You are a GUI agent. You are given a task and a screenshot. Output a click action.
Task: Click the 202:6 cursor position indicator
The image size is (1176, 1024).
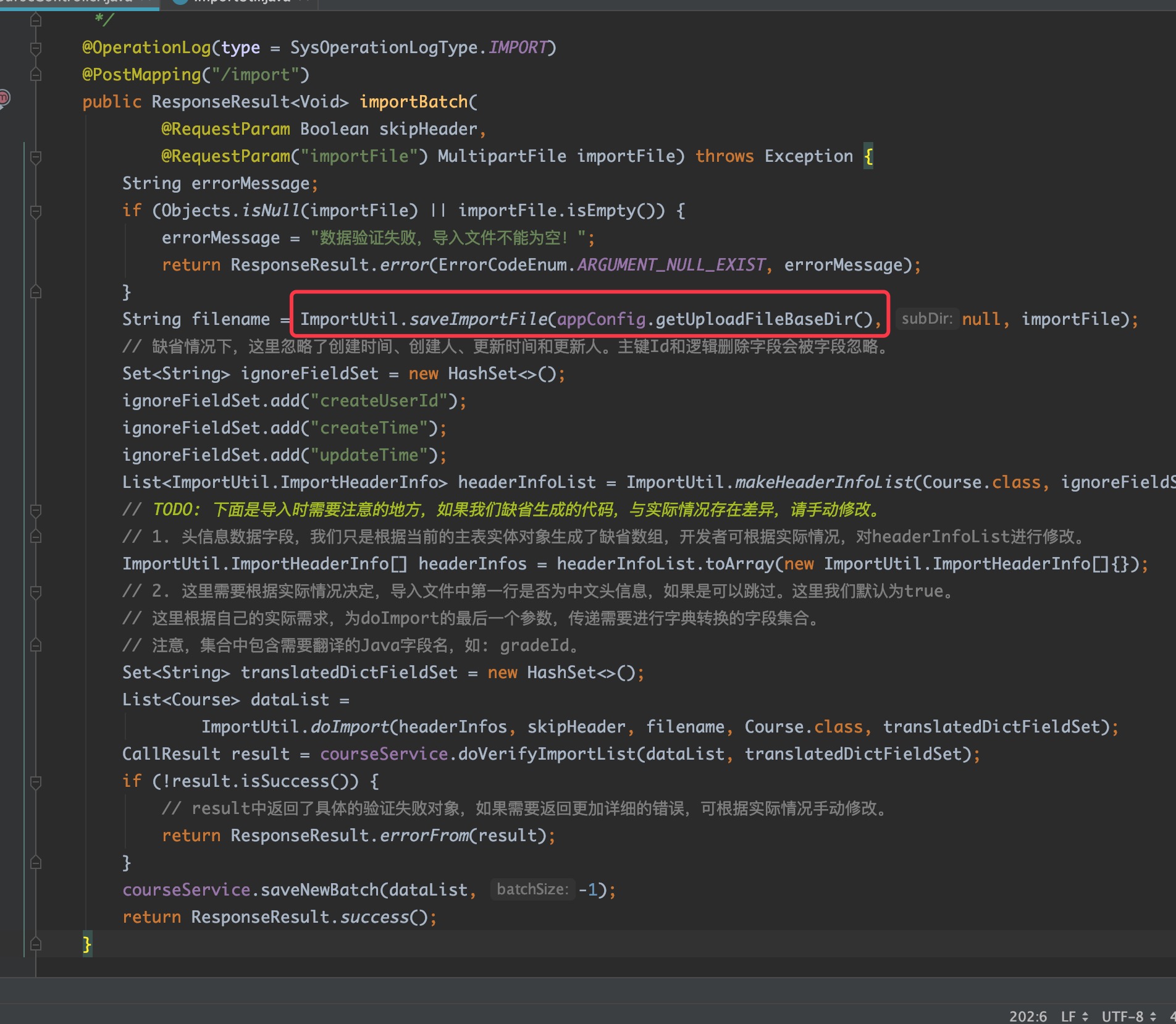(1028, 1016)
